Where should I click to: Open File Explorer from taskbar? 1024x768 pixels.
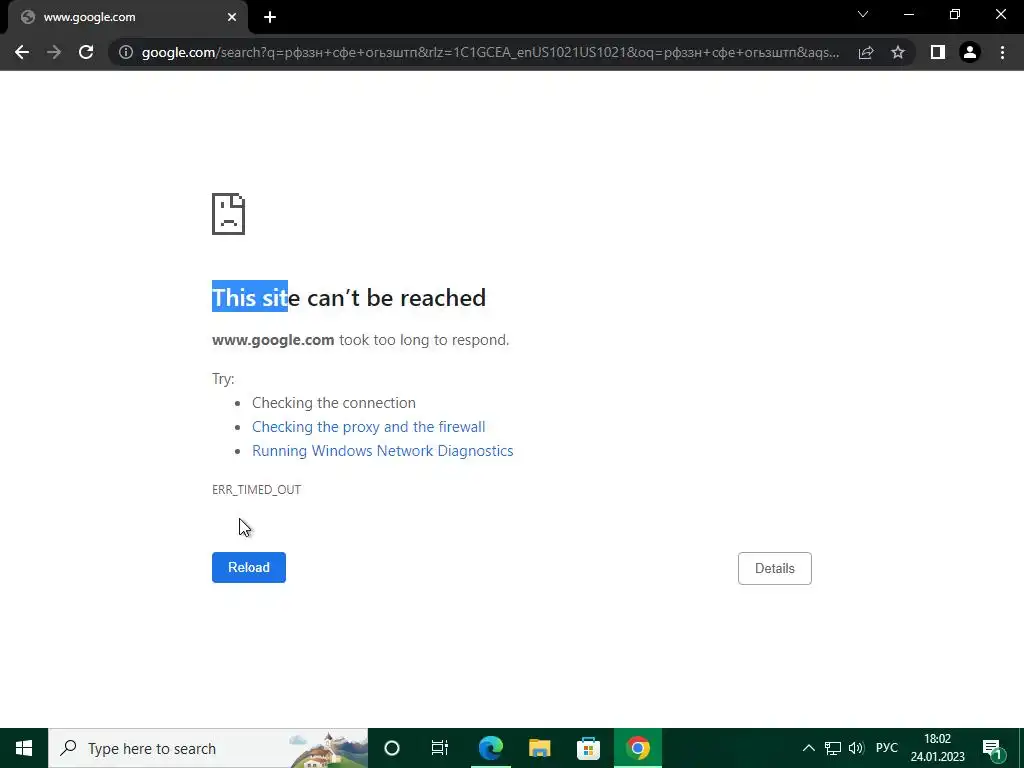(x=539, y=748)
